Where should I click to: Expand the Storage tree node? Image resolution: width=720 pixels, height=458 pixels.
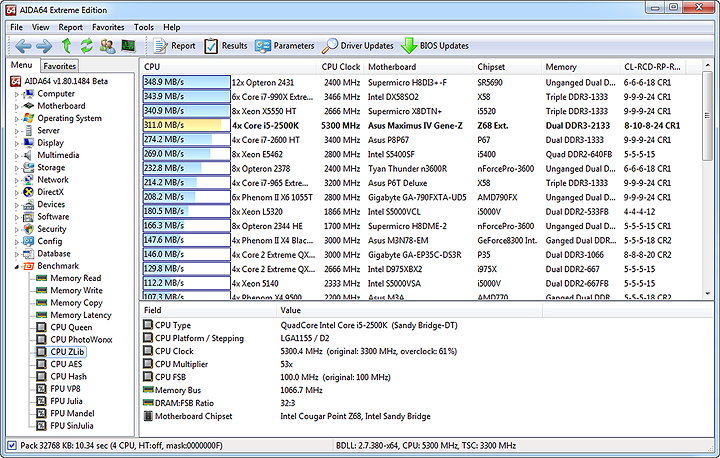click(17, 168)
